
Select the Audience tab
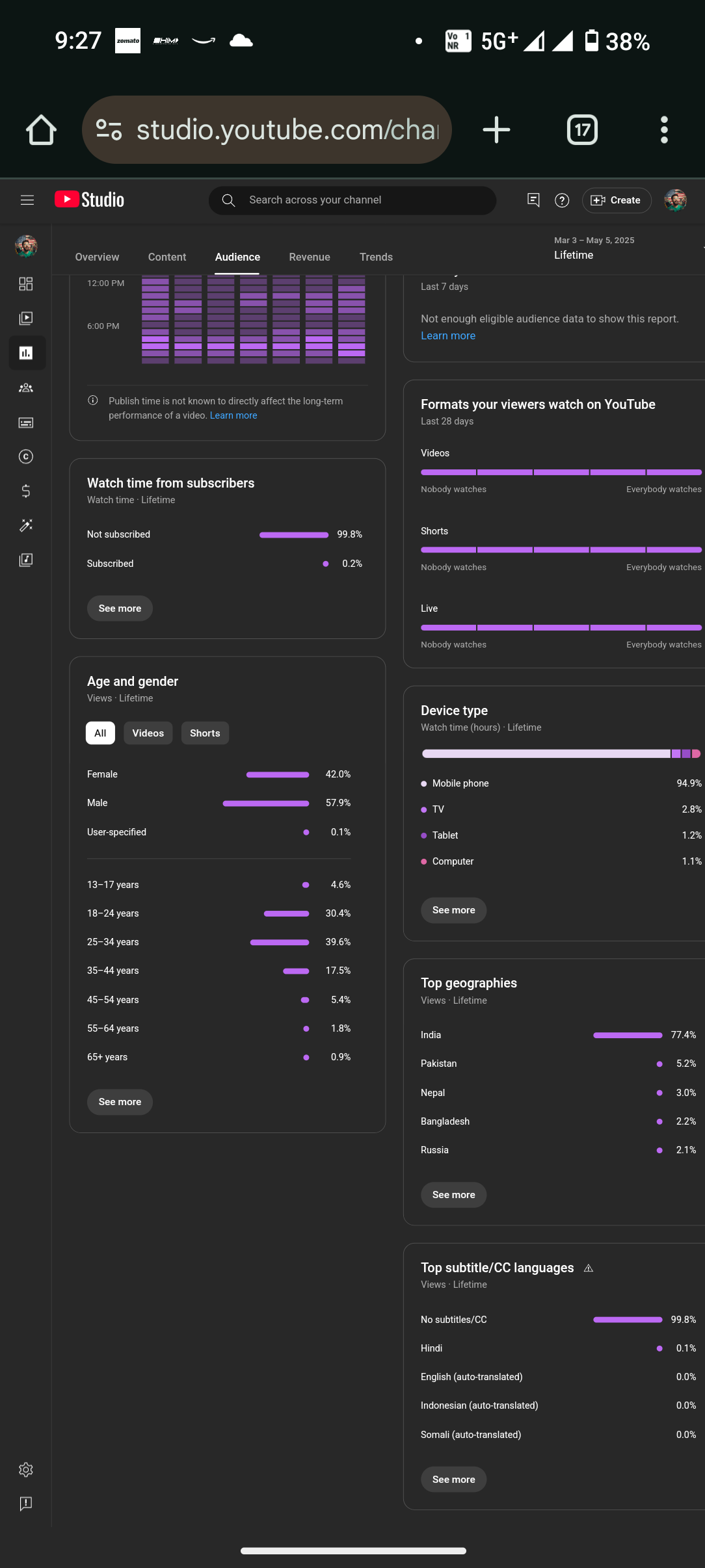click(237, 257)
